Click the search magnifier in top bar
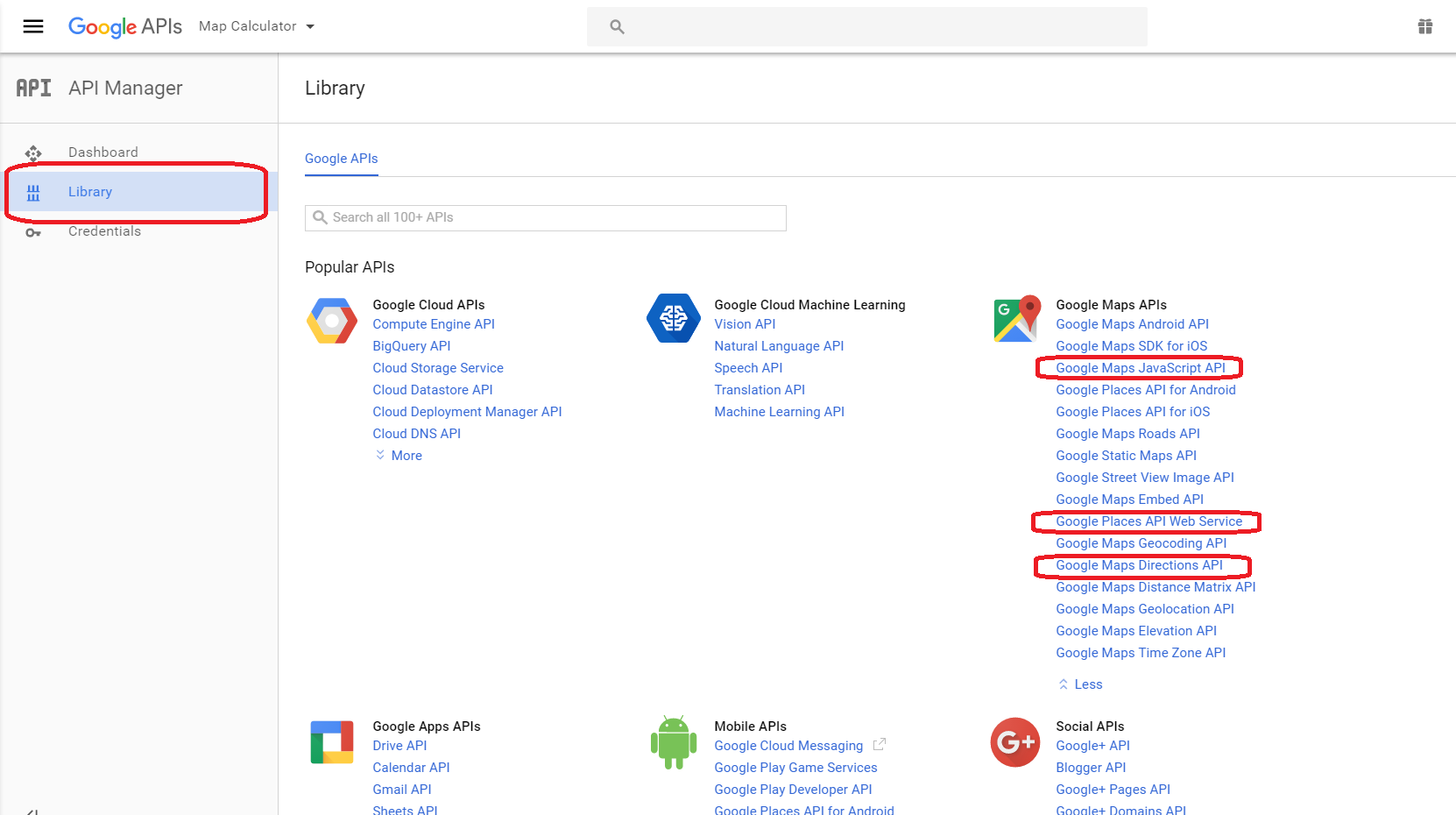 617,27
